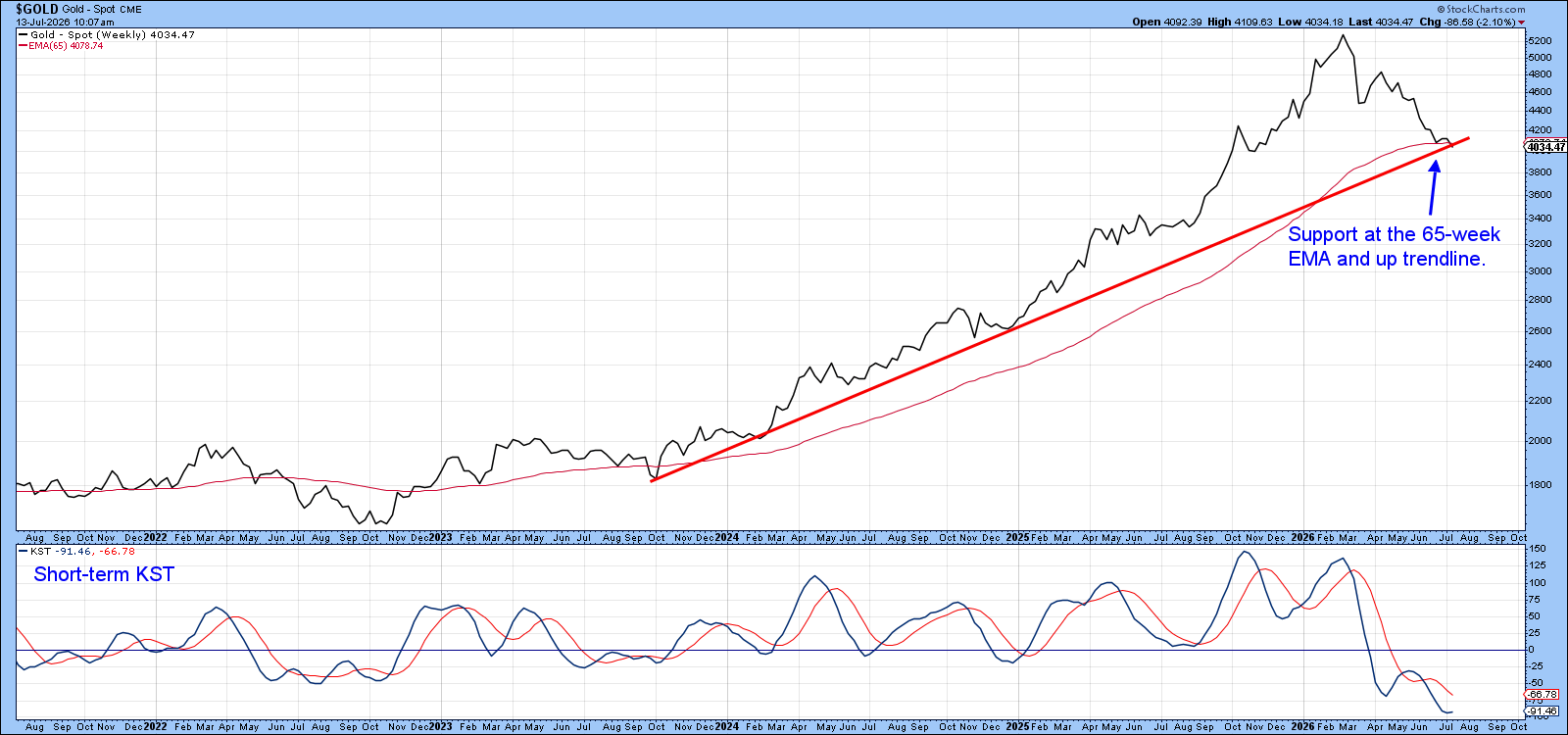Click the 5200 price axis label

tap(1540, 41)
